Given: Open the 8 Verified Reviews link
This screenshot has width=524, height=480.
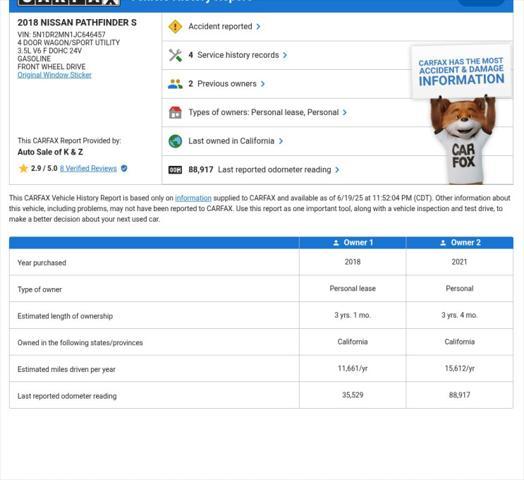Looking at the screenshot, I should pos(88,168).
